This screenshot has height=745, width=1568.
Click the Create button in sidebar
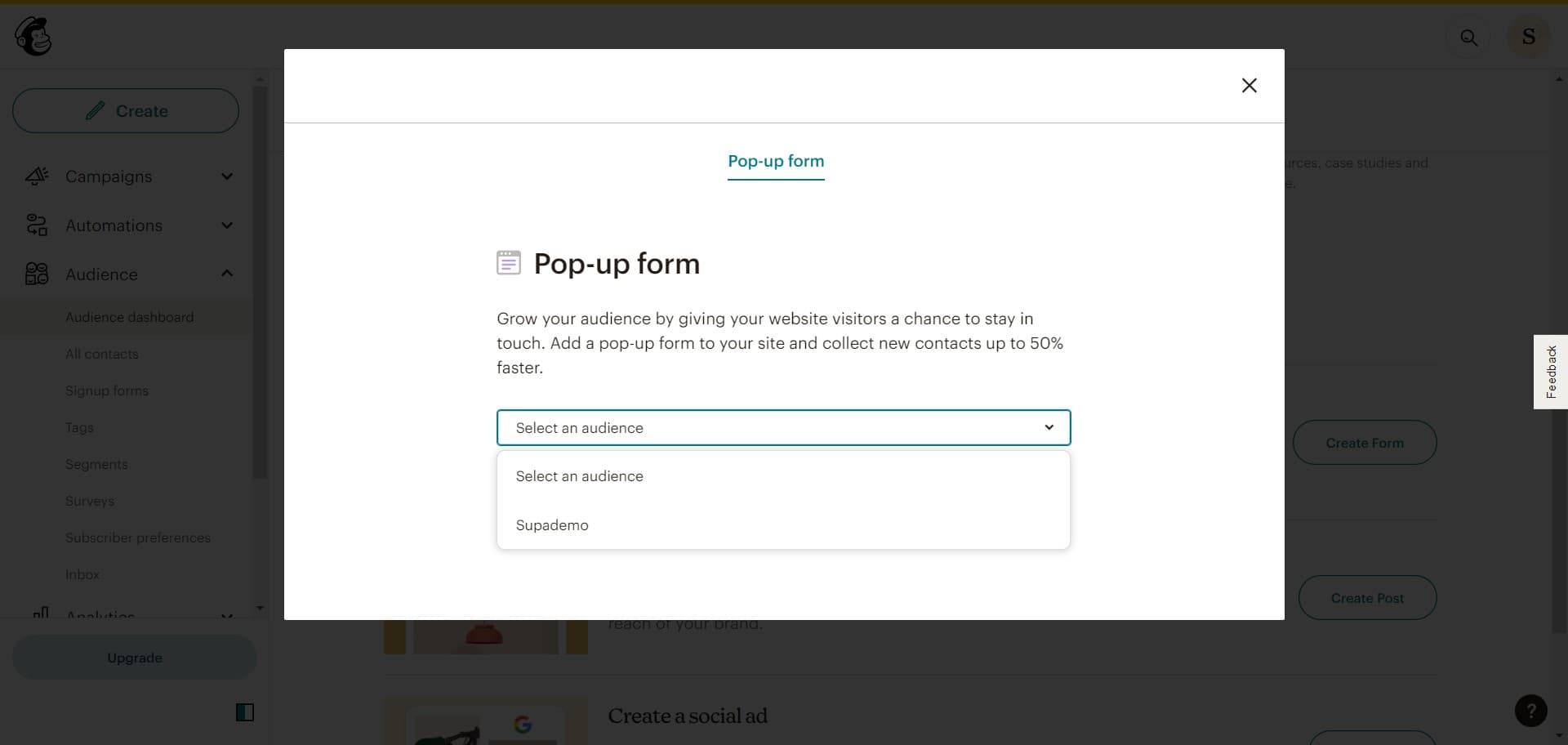(126, 111)
